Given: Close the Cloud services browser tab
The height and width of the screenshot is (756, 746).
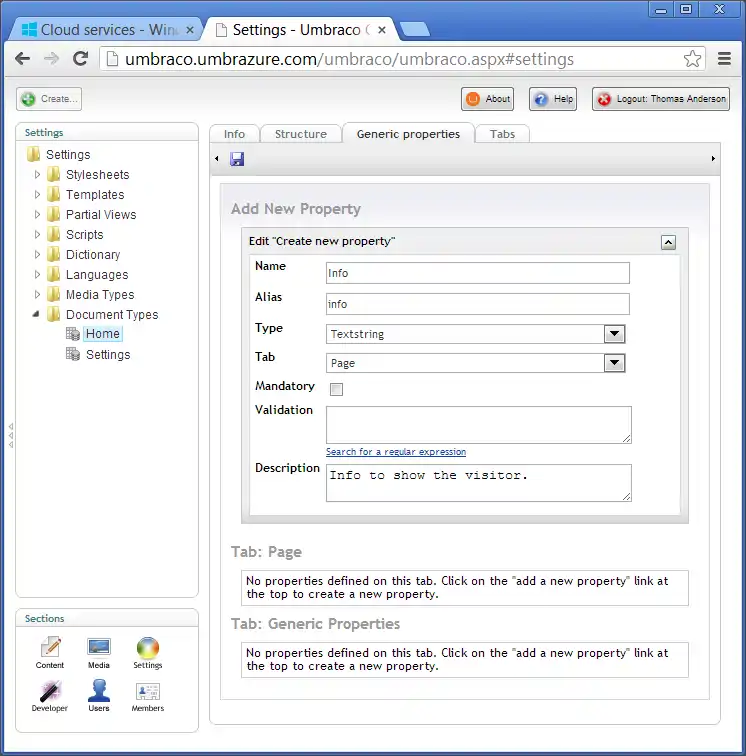Looking at the screenshot, I should coord(190,30).
